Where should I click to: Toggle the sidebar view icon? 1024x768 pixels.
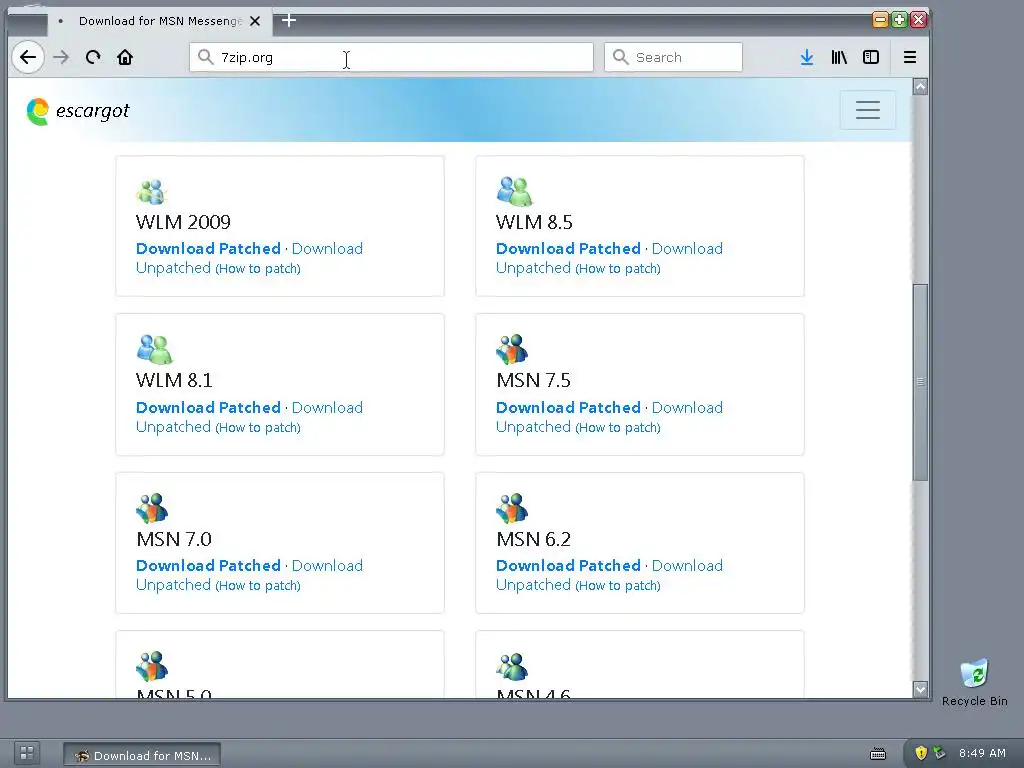[x=871, y=57]
